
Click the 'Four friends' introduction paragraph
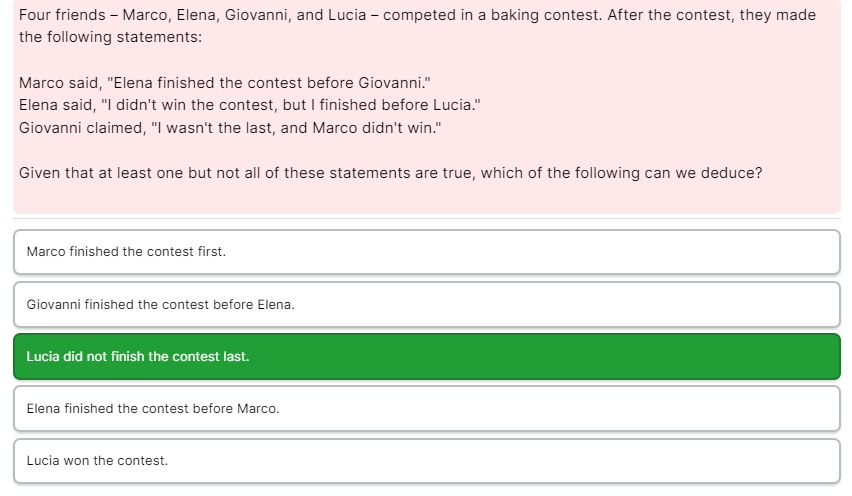pos(417,26)
